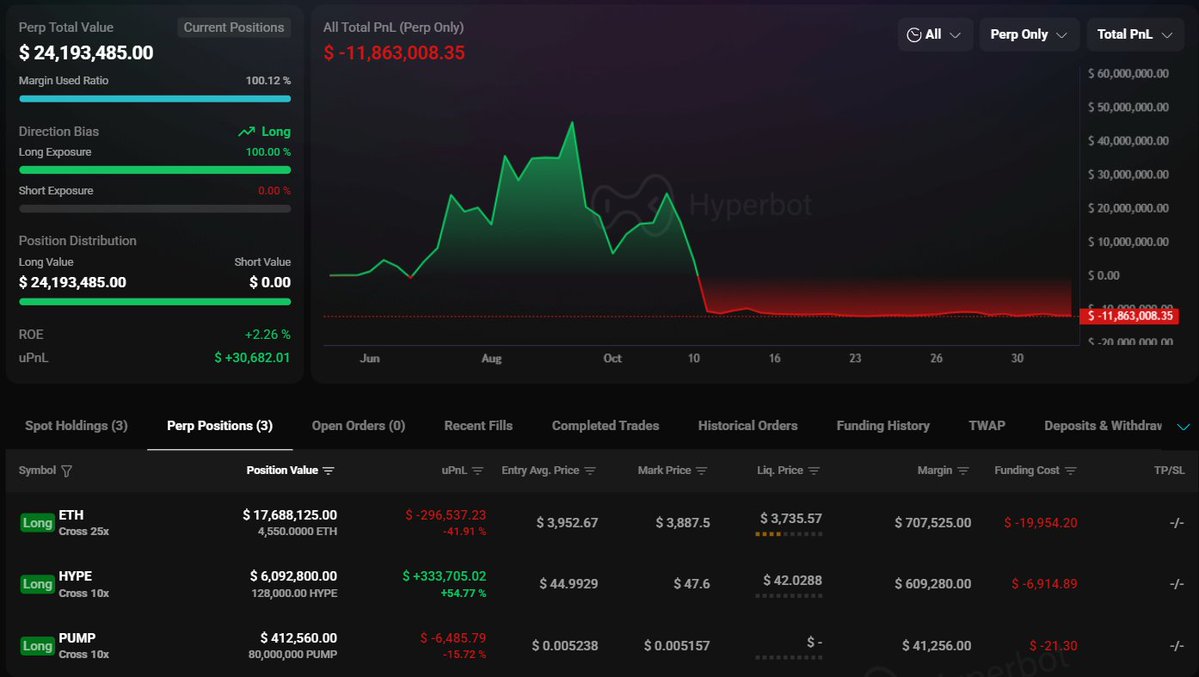Screen dimensions: 1199x677
Task: Click the Aug label on chart axis
Action: click(x=492, y=358)
